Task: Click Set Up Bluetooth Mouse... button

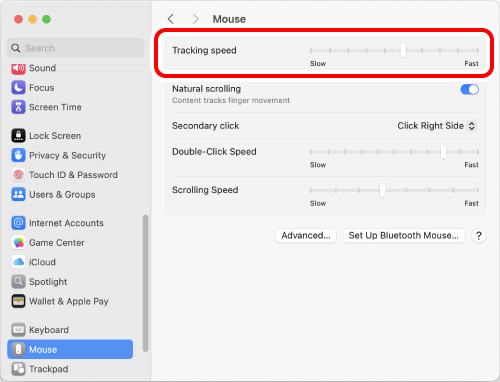Action: point(404,236)
